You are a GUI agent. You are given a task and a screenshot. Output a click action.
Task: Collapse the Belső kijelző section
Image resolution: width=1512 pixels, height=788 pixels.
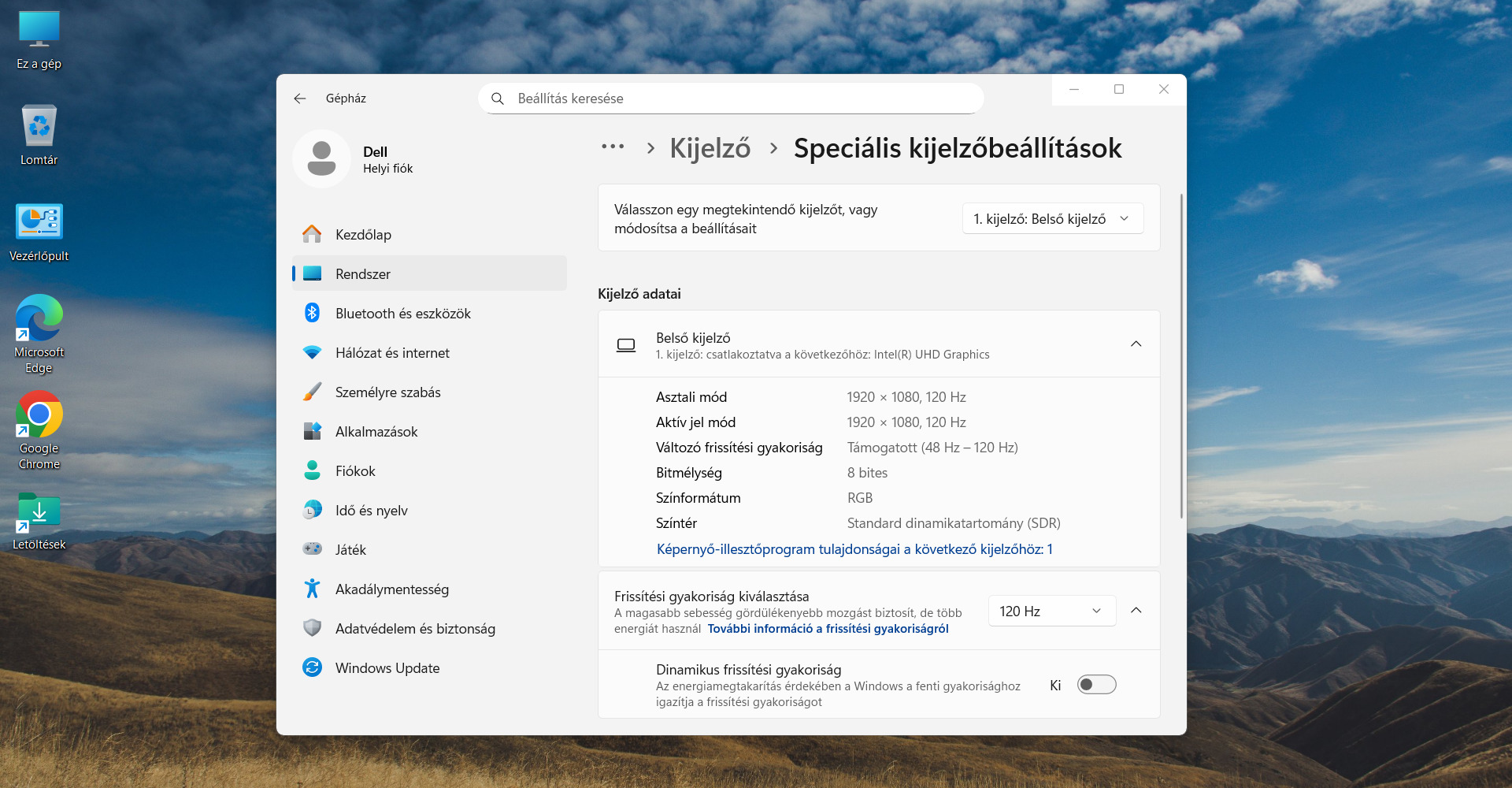click(x=1136, y=344)
